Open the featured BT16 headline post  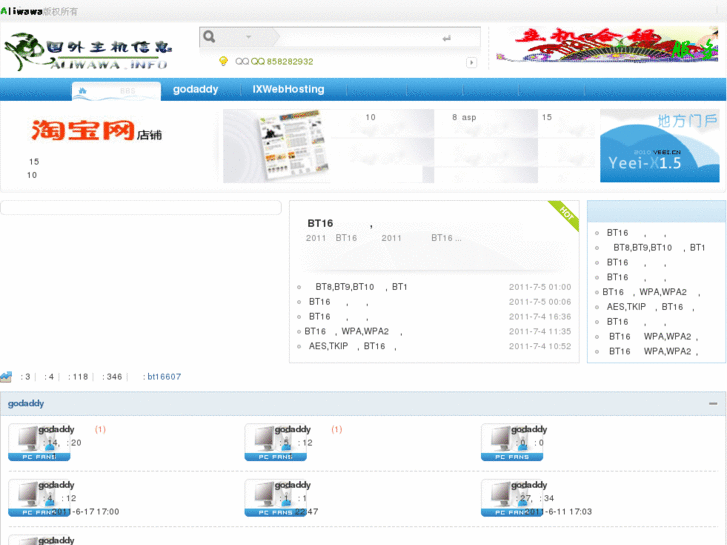340,224
